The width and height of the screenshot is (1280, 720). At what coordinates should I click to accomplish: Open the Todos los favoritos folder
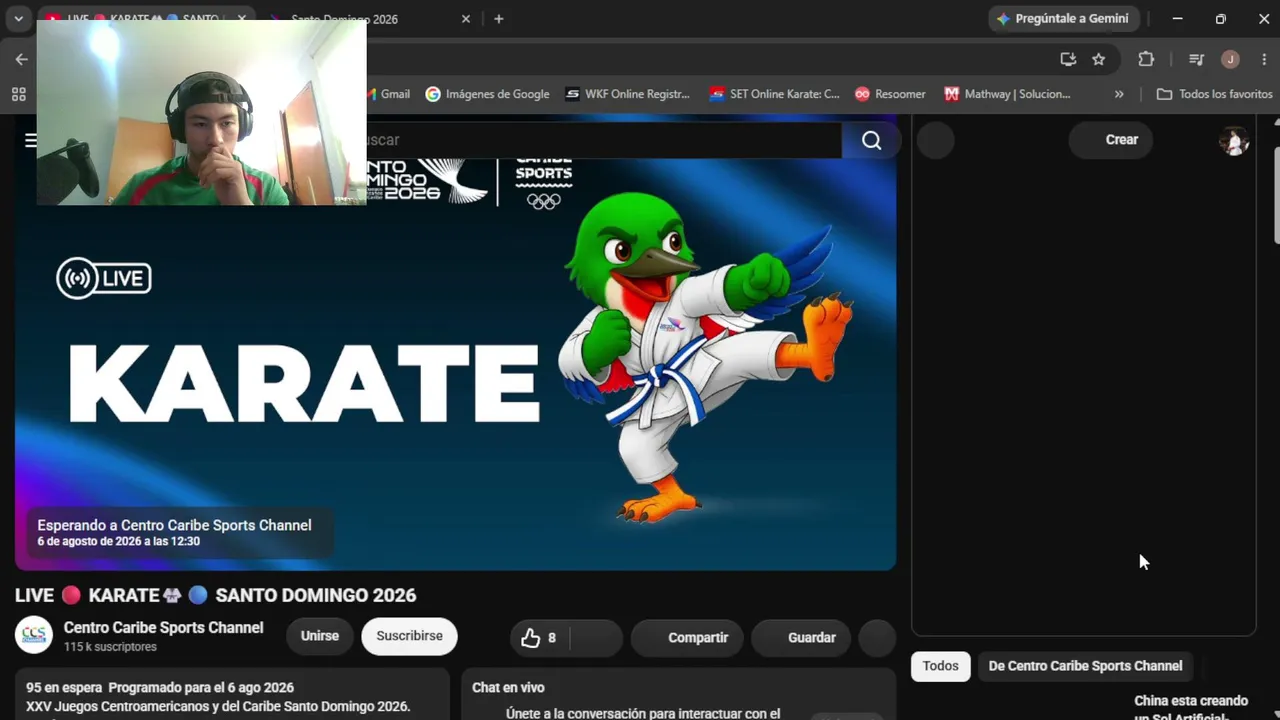(1214, 94)
